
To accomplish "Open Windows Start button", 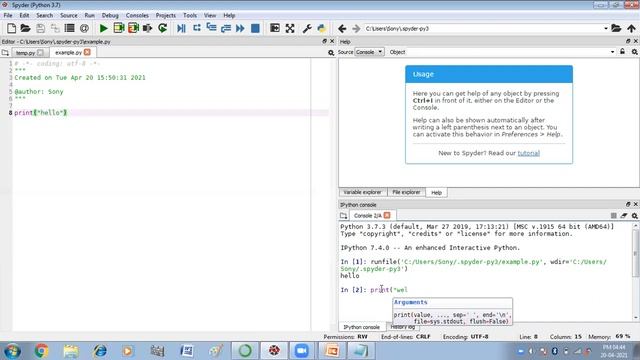I will tap(13, 351).
